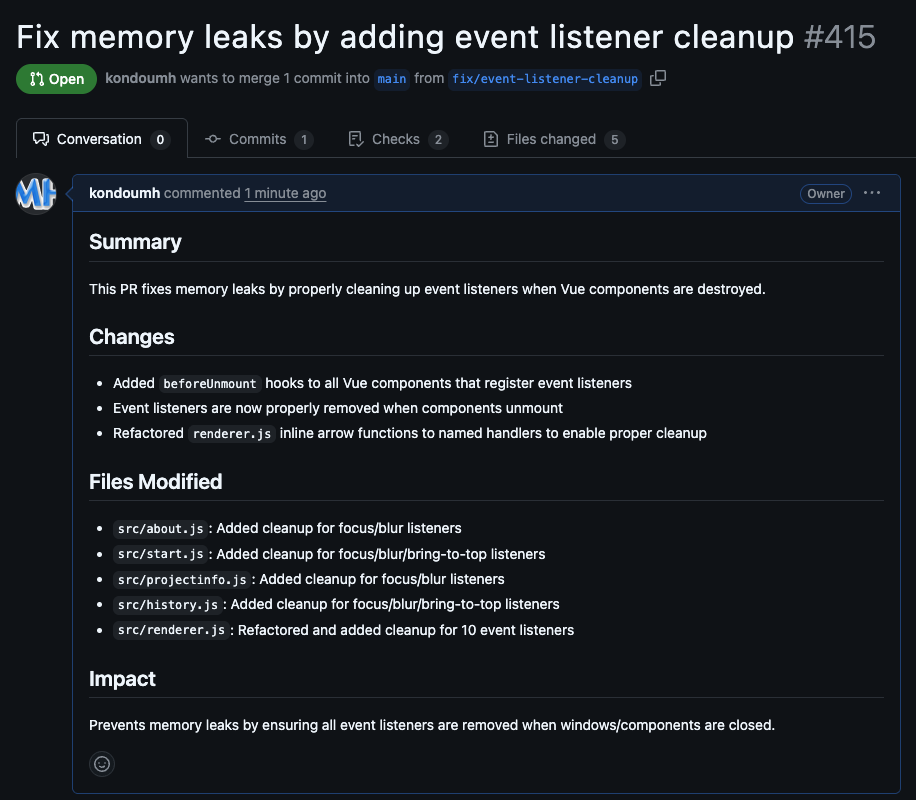Click the '1 minute ago' timestamp link
This screenshot has width=916, height=800.
point(285,193)
